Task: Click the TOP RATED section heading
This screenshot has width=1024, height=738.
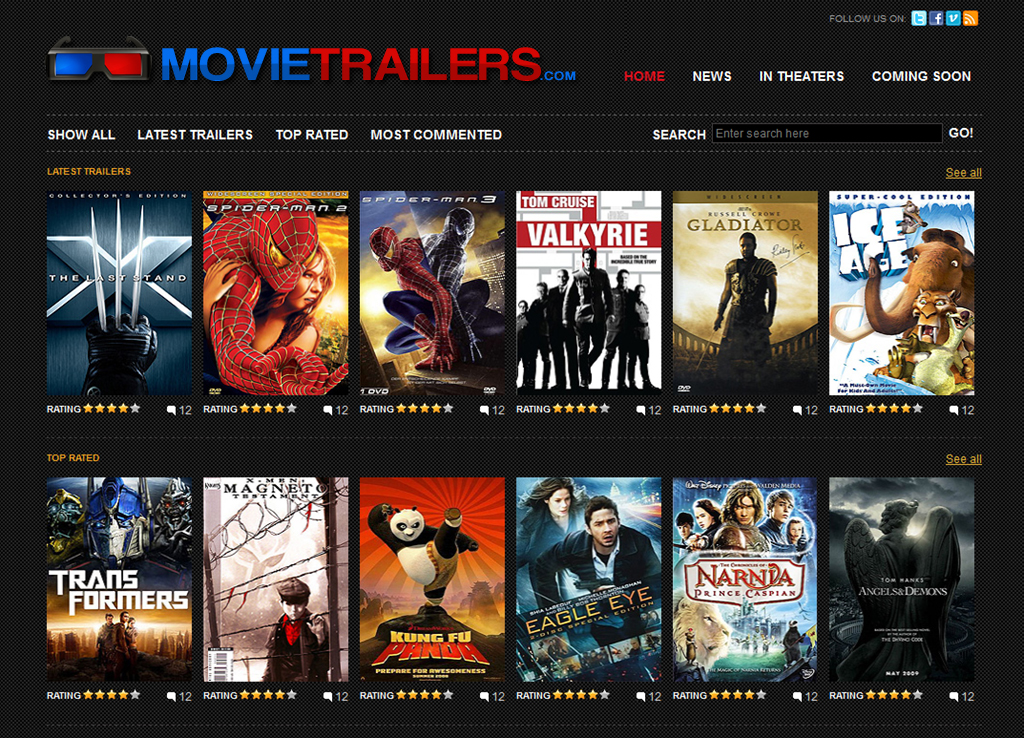Action: coord(73,458)
